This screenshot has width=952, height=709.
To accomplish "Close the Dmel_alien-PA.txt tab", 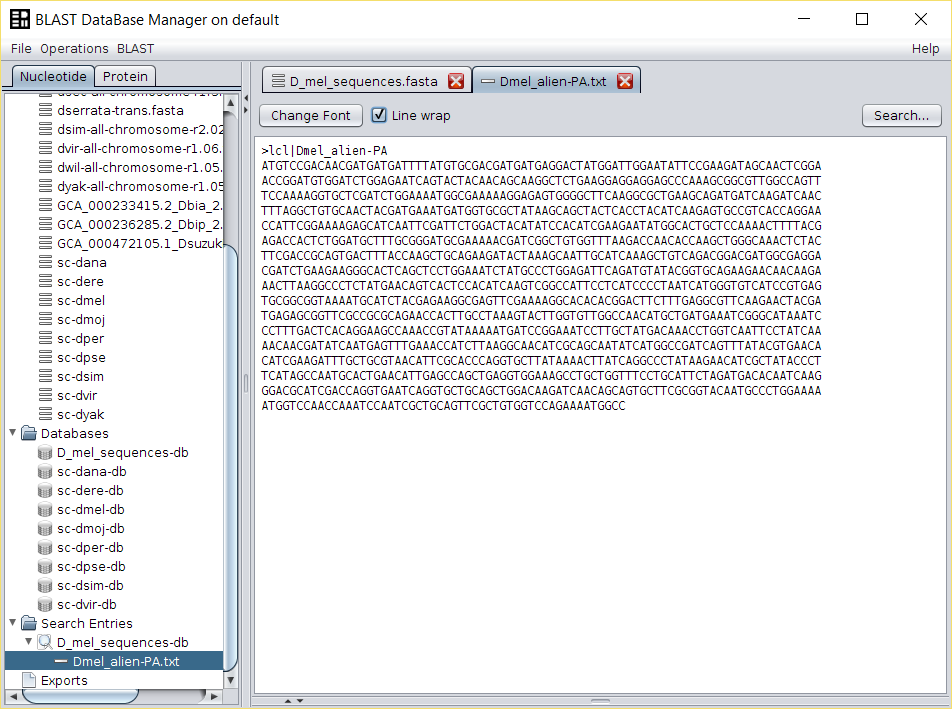I will point(625,81).
